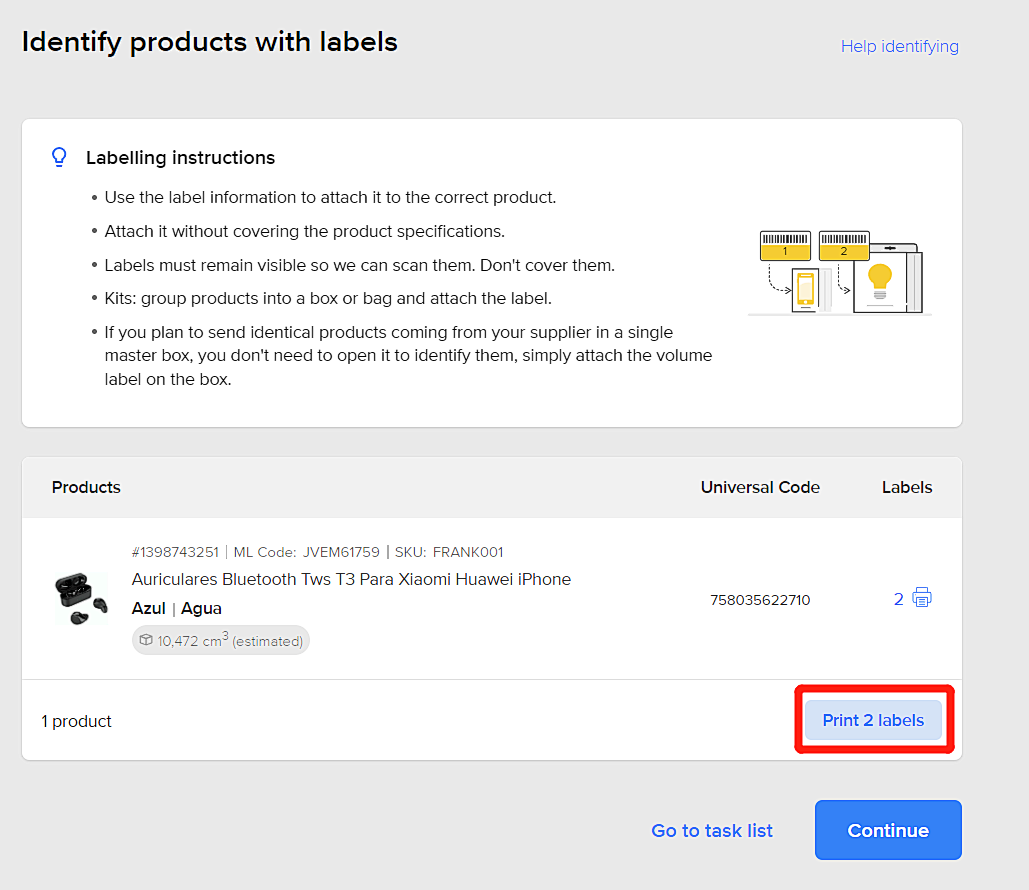
Task: Click the lightbulb icon beside Labelling instructions
Action: [x=59, y=157]
